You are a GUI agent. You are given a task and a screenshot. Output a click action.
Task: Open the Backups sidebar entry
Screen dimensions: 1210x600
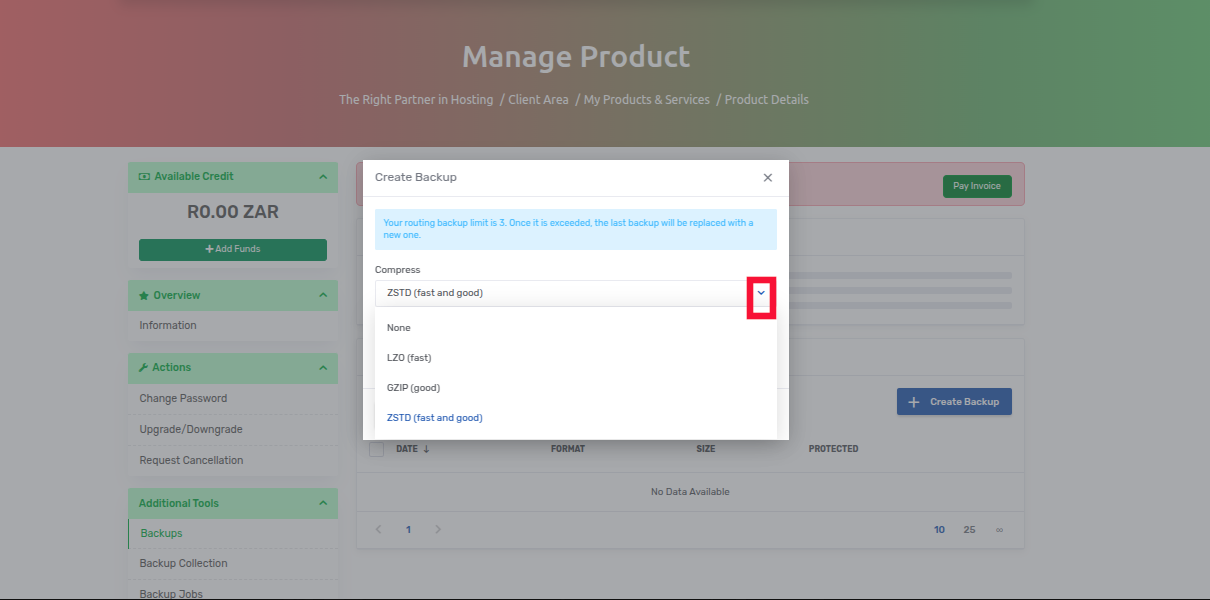[160, 533]
